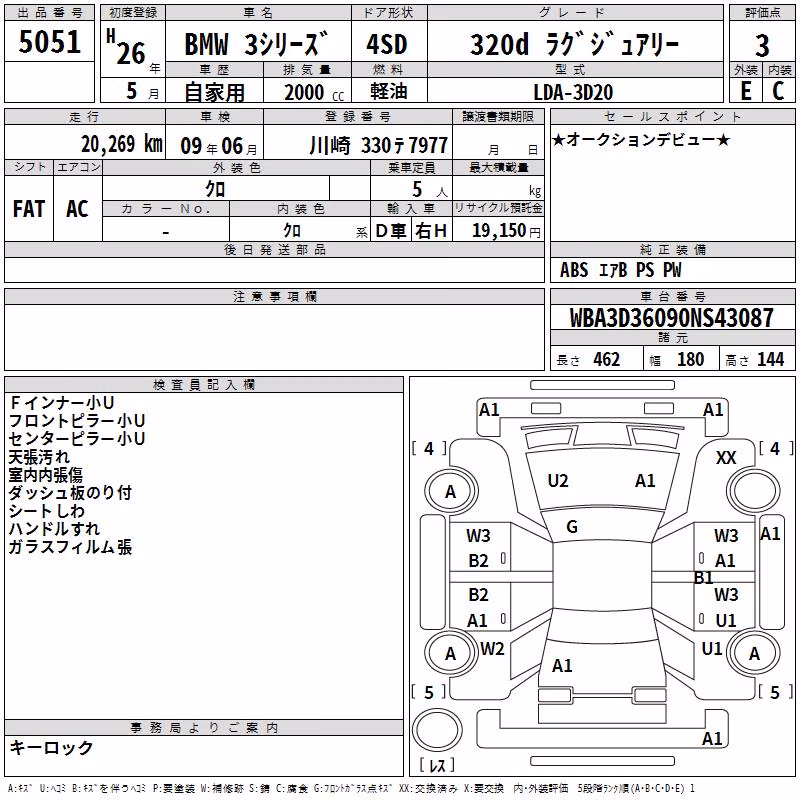This screenshot has width=800, height=800.
Task: Click the オークションデビュー sales point text
Action: pos(641,139)
